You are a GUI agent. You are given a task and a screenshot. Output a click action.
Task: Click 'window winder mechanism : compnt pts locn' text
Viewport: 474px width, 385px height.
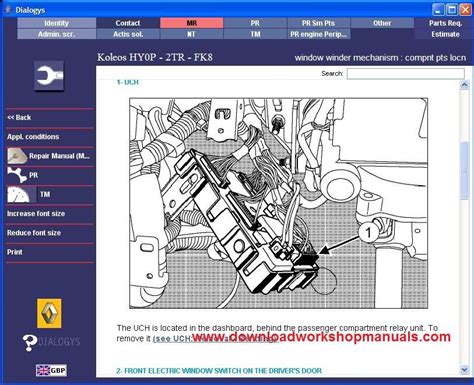pyautogui.click(x=380, y=58)
